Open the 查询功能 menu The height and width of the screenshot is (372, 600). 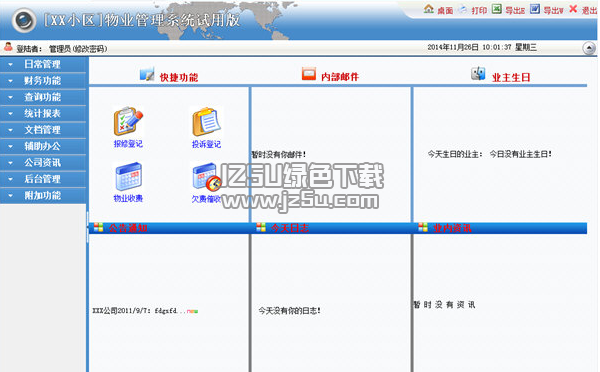43,97
